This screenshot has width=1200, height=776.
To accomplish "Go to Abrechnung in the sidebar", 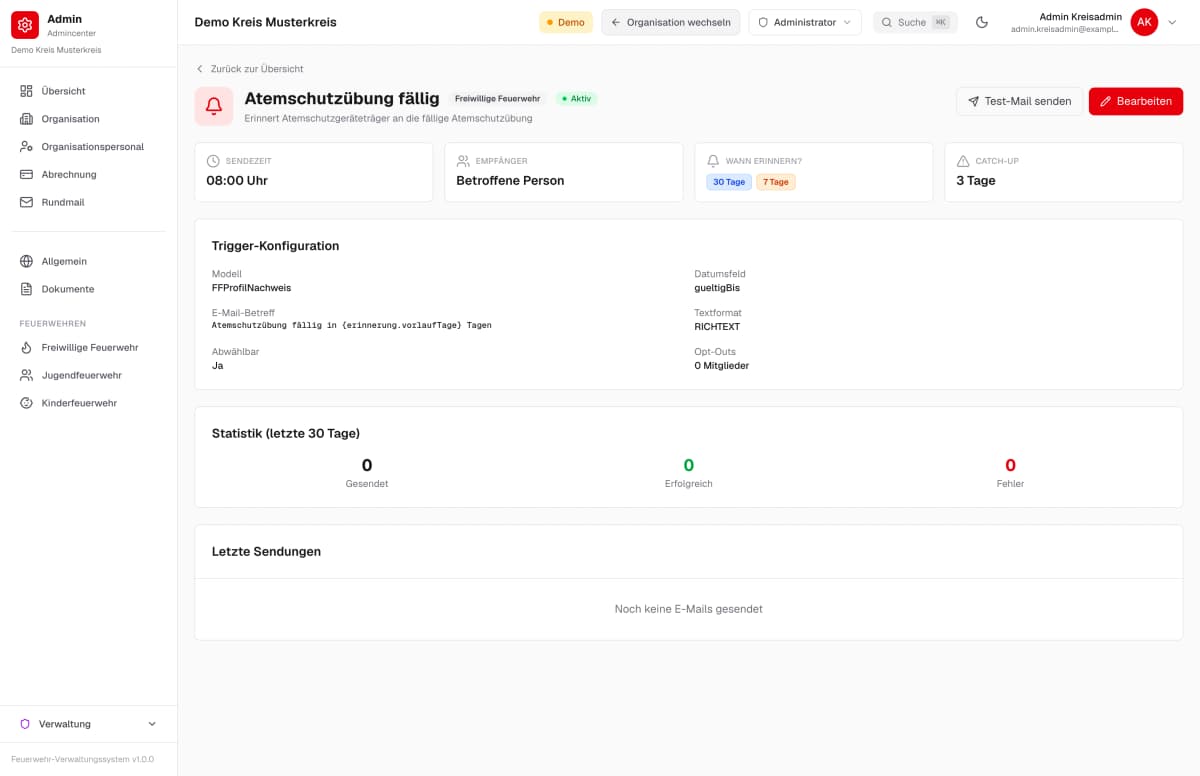I will coord(89,175).
